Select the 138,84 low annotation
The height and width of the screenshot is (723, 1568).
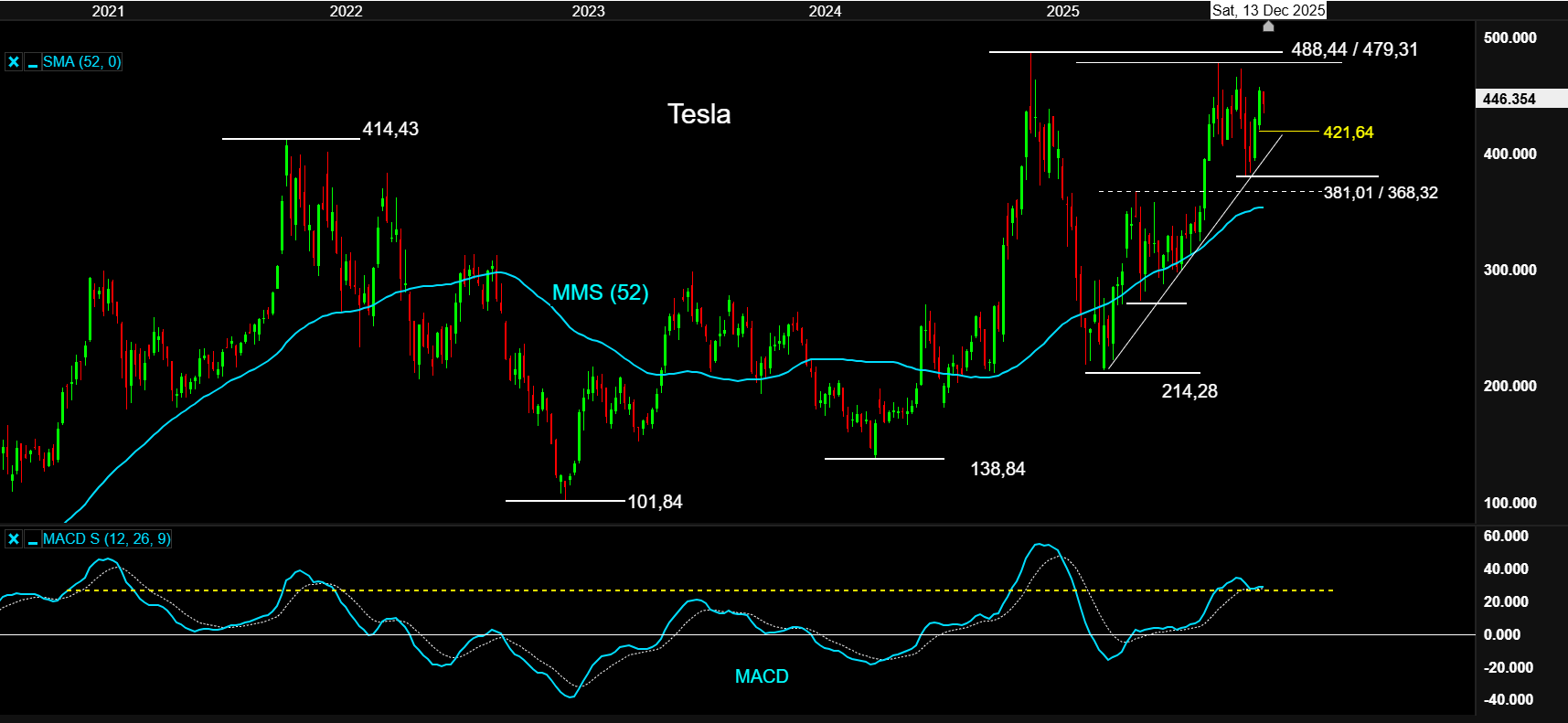[997, 469]
